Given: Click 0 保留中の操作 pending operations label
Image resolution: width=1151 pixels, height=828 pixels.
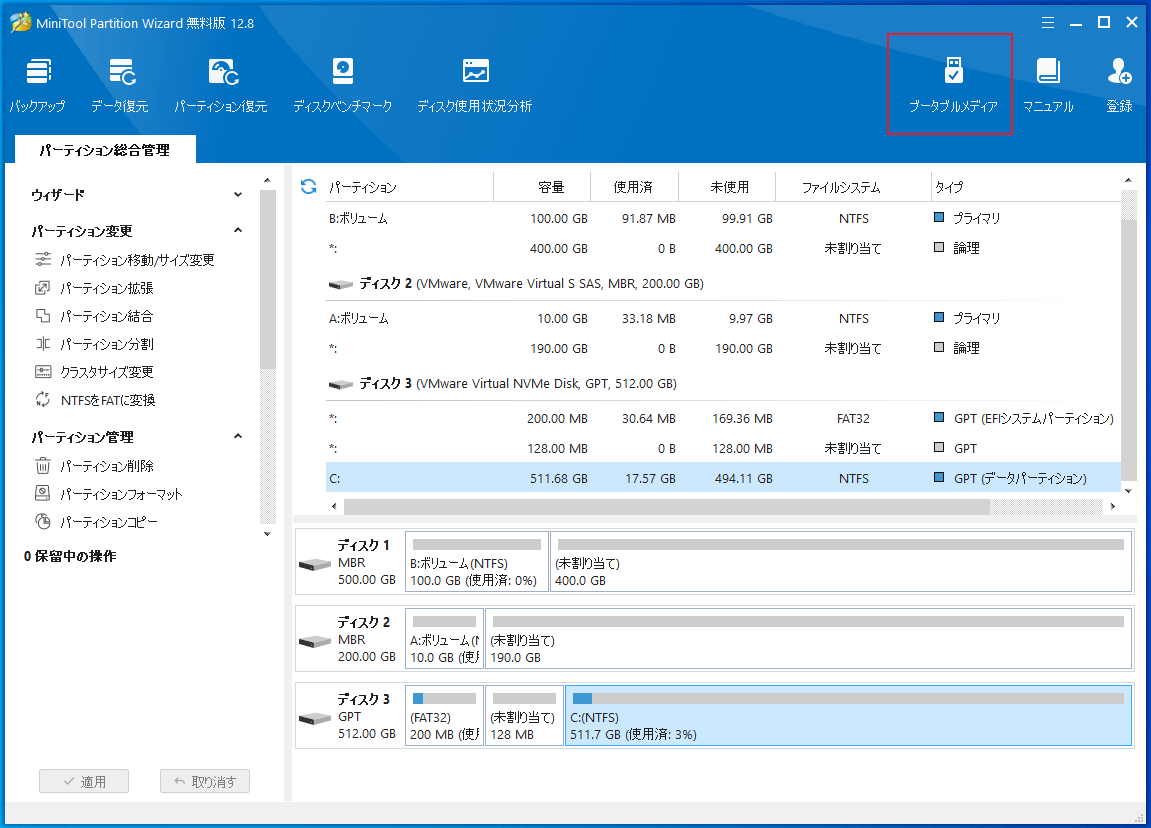Looking at the screenshot, I should pyautogui.click(x=70, y=556).
